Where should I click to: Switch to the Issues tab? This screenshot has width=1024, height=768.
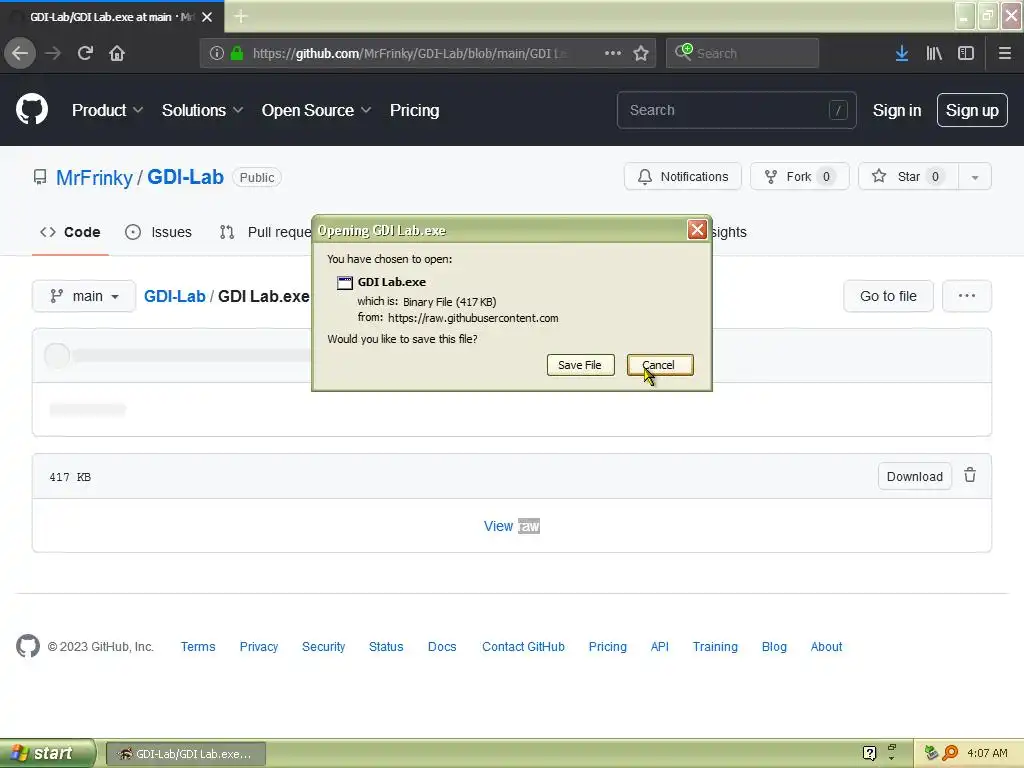pyautogui.click(x=158, y=232)
